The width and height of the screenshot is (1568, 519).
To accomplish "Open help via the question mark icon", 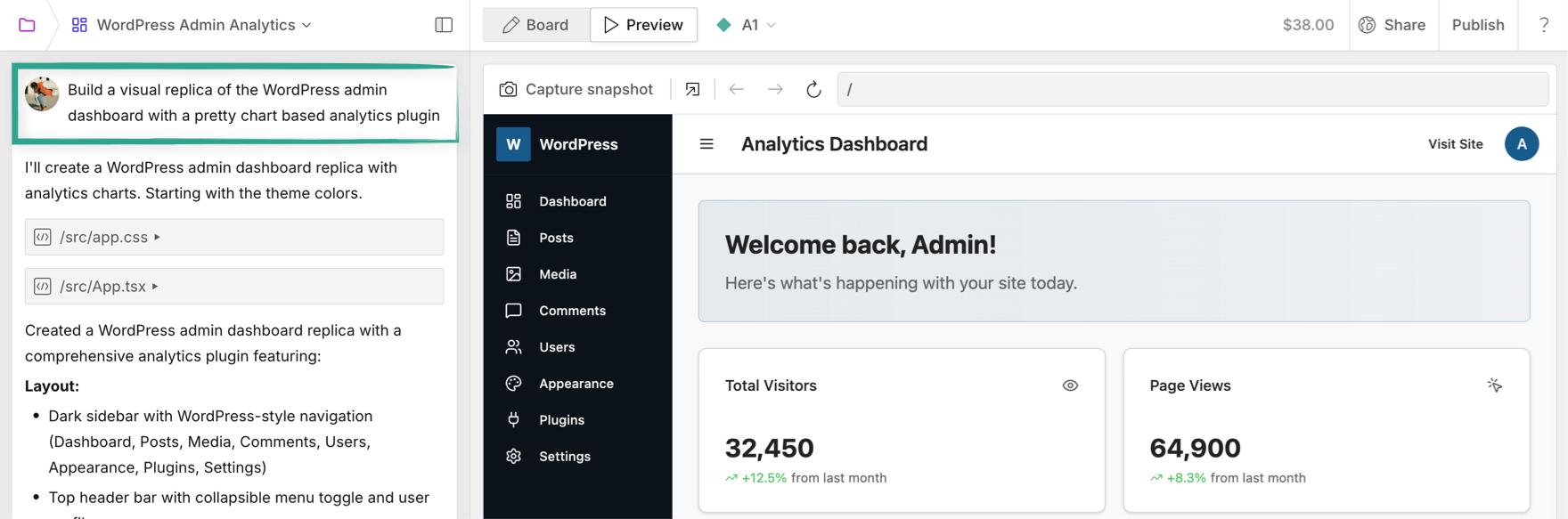I will [1544, 25].
